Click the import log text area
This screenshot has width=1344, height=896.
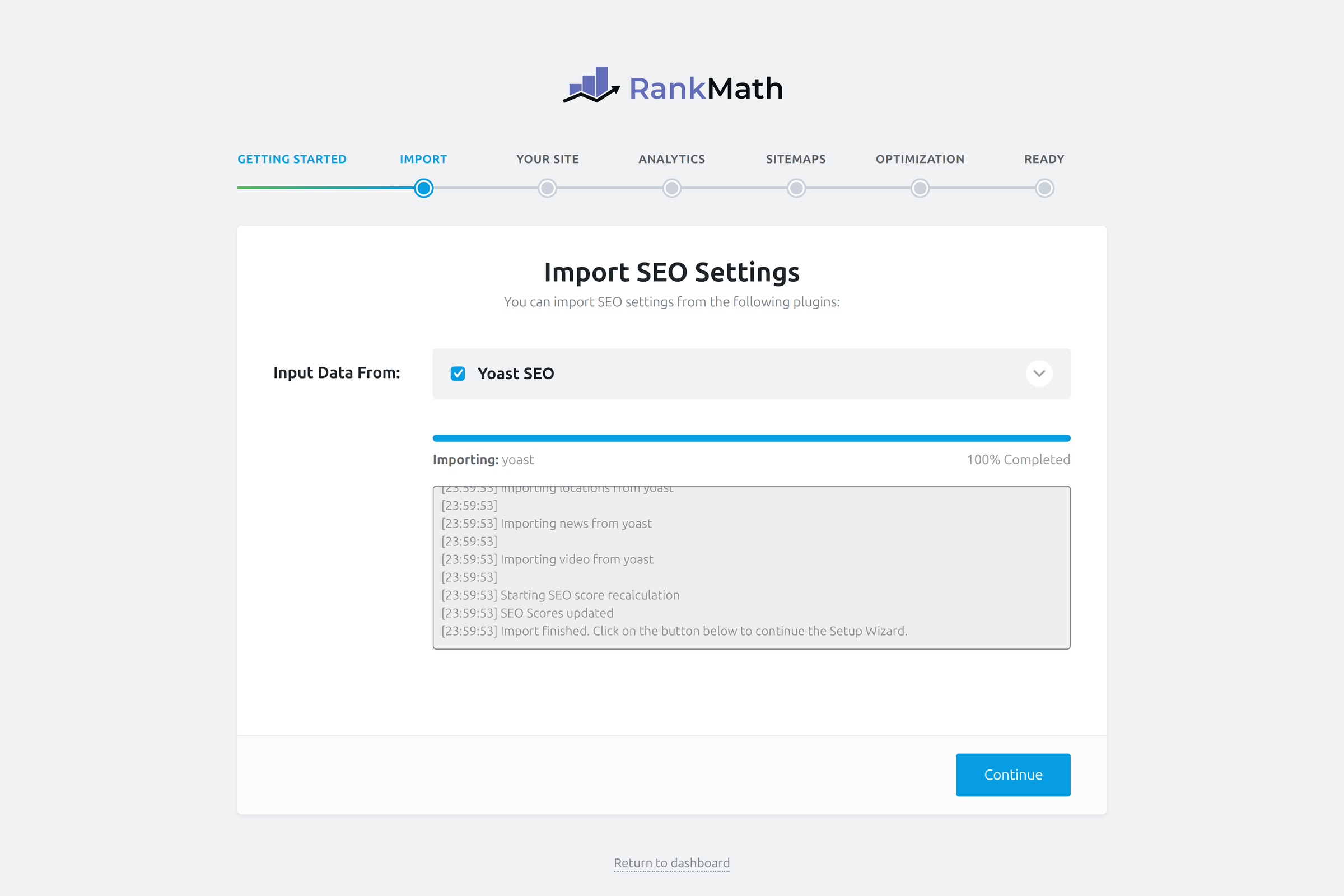[752, 567]
